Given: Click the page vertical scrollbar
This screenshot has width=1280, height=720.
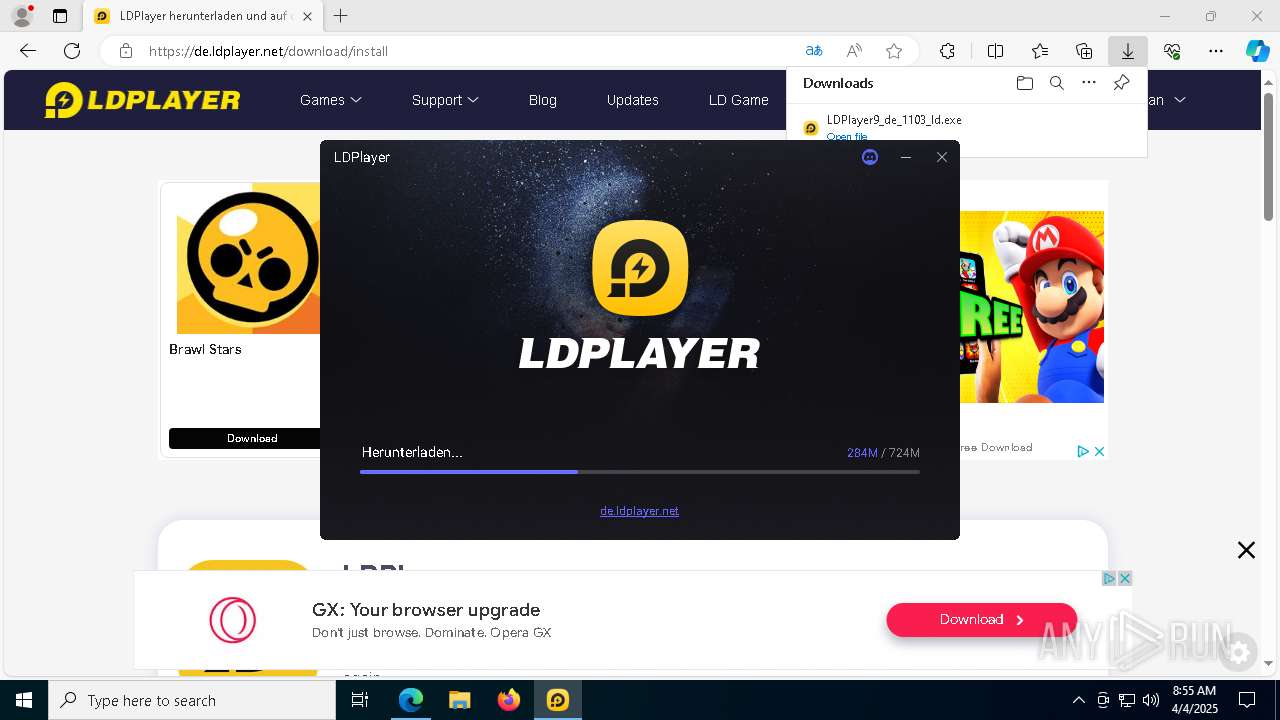Looking at the screenshot, I should coord(1269,155).
